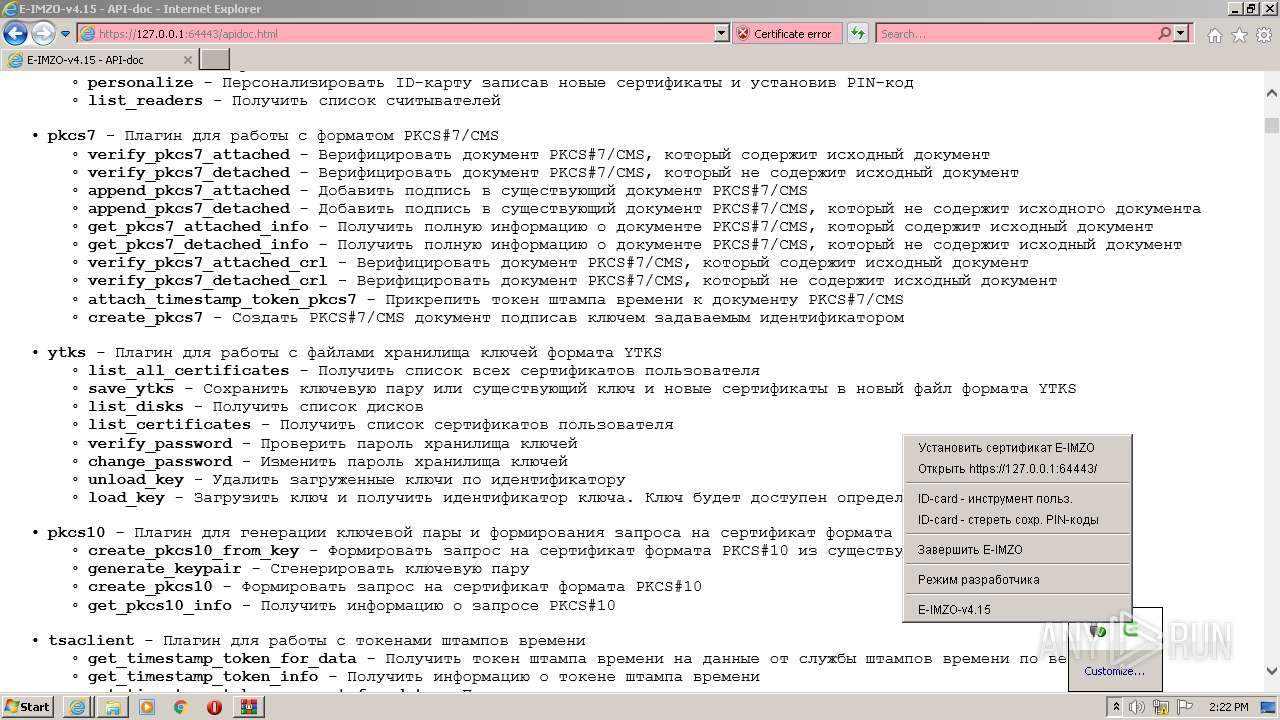Click the network tray icon

[x=1161, y=707]
